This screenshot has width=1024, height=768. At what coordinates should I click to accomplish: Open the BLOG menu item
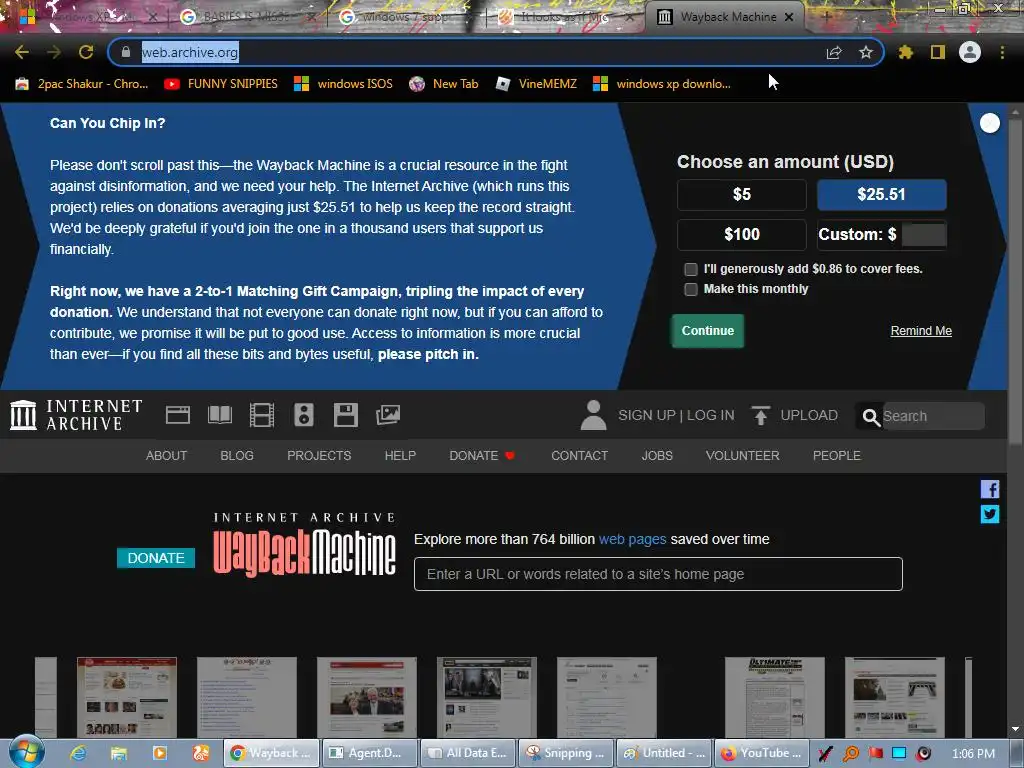[x=237, y=456]
